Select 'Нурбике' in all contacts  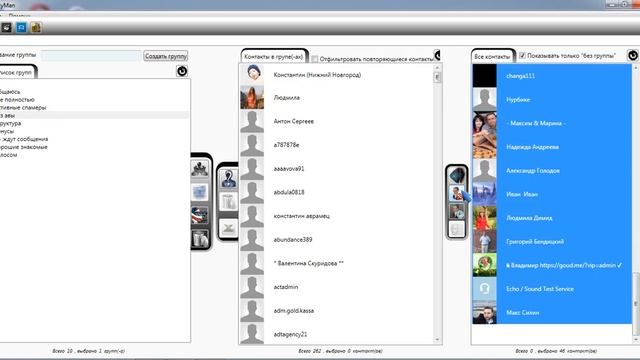(552, 100)
